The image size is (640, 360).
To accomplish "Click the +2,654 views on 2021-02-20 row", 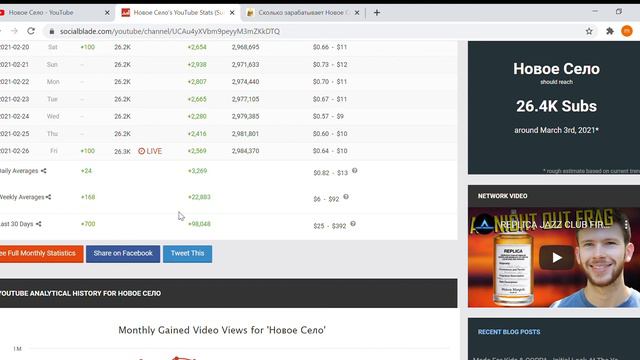I will tap(197, 47).
